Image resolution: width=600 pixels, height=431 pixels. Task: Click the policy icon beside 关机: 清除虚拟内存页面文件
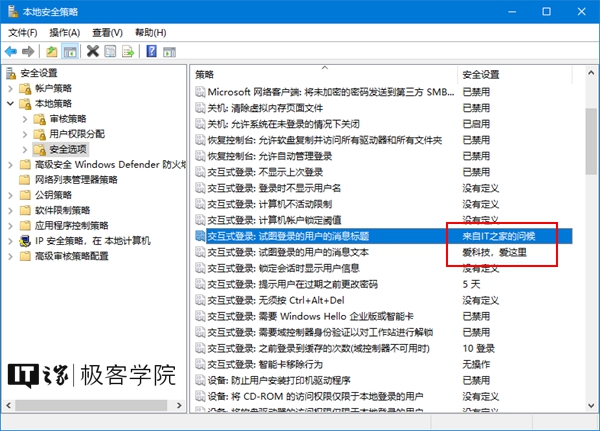point(201,108)
